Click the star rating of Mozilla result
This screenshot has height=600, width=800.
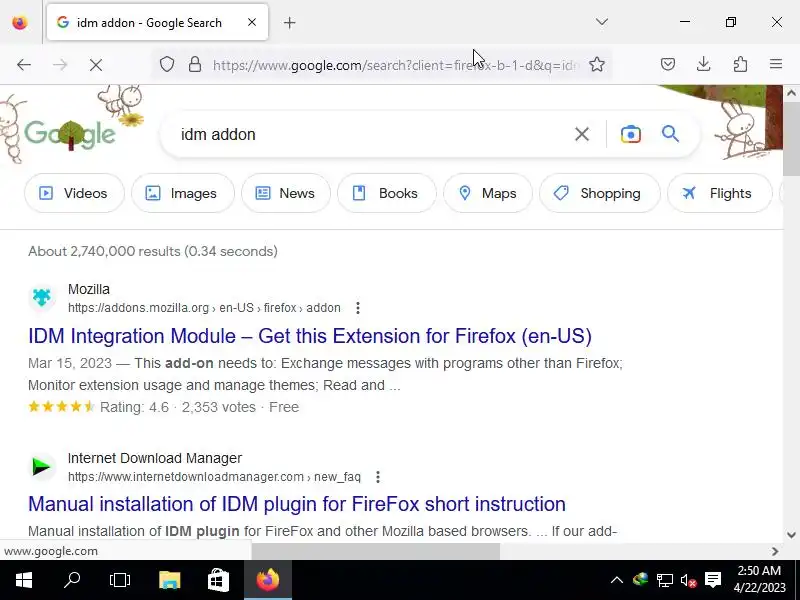[61, 407]
